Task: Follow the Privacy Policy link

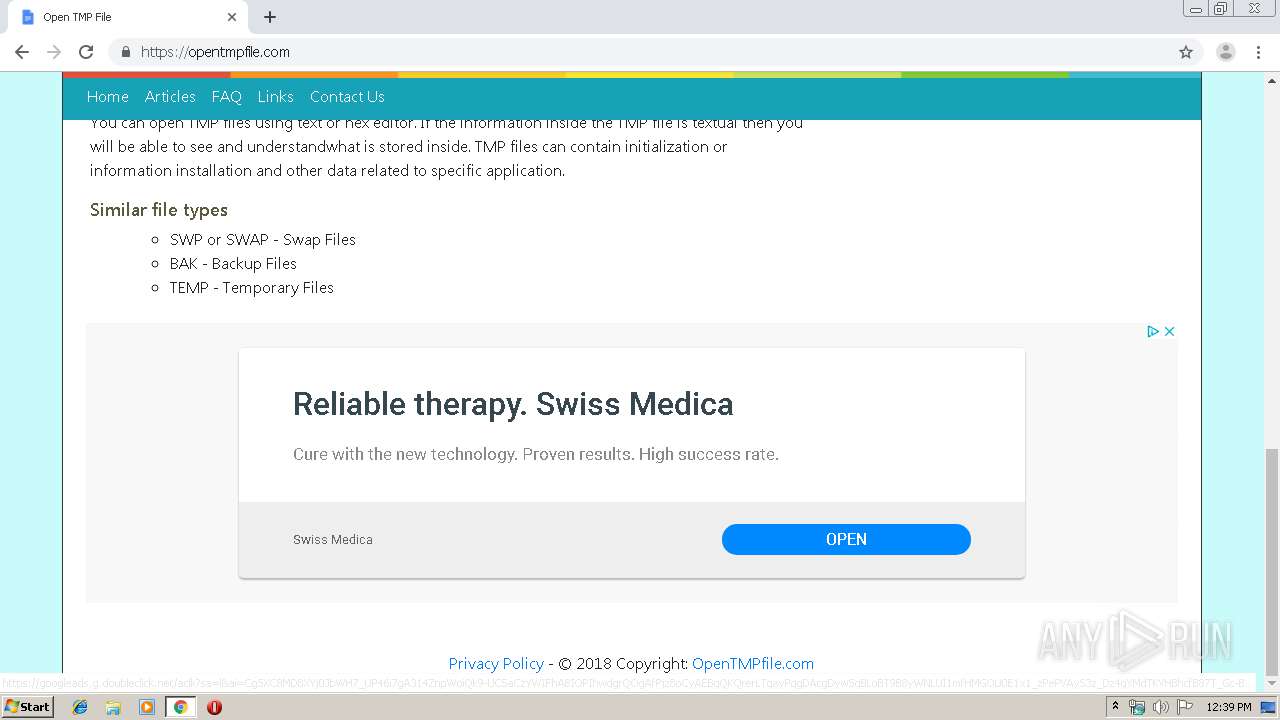Action: pos(496,663)
